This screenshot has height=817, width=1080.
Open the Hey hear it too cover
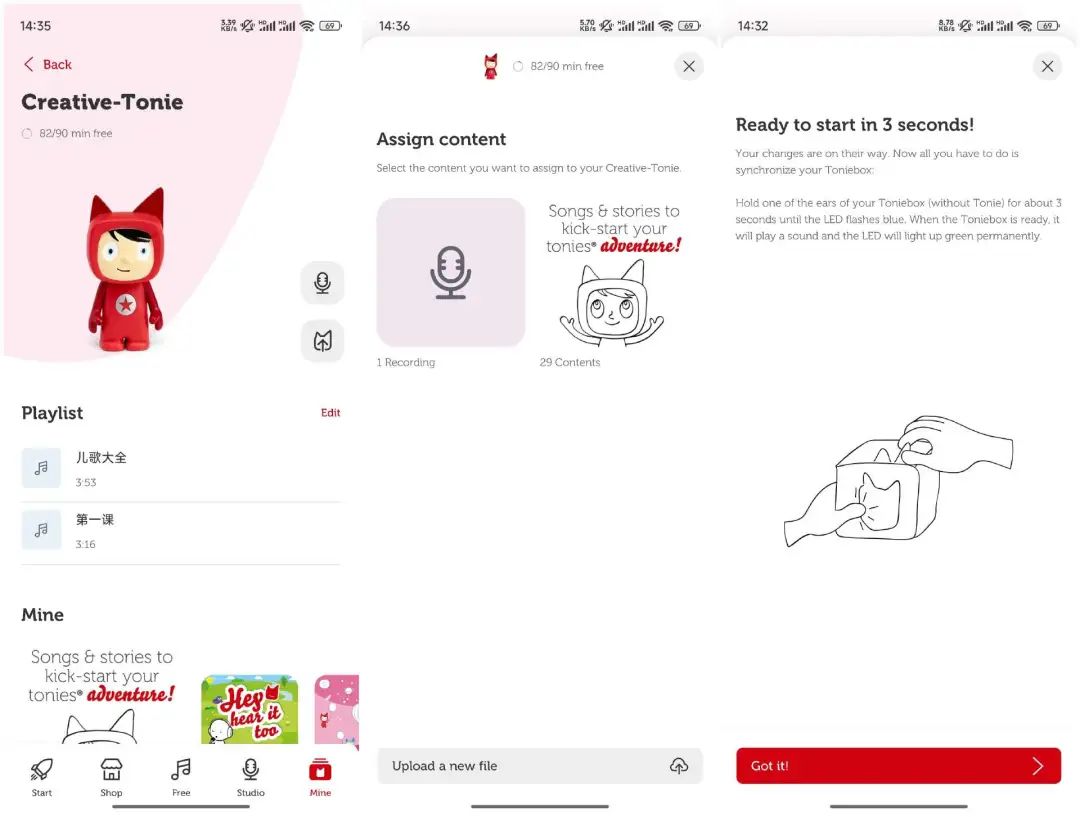(x=249, y=710)
